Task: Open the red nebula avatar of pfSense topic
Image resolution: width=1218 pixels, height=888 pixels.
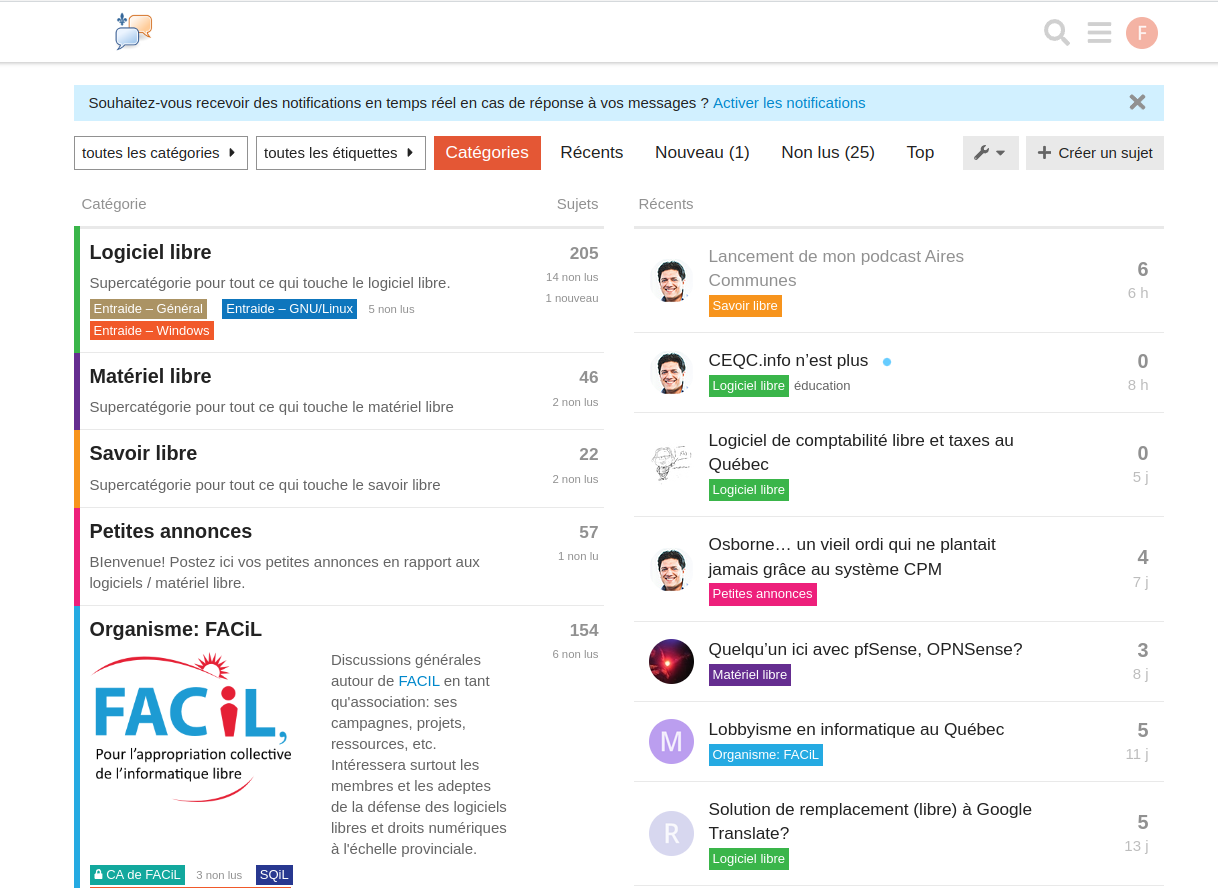Action: (x=671, y=661)
